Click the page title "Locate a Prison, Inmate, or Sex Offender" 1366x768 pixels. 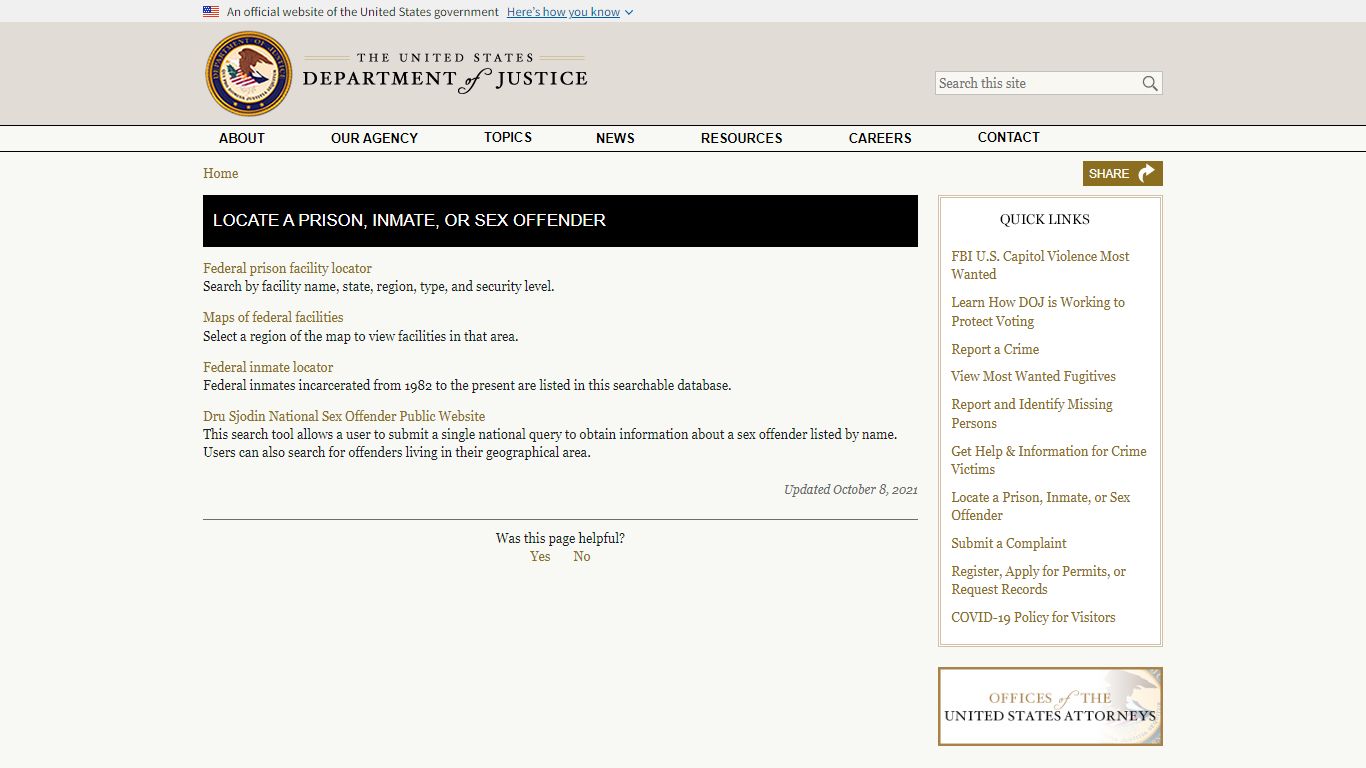coord(409,220)
